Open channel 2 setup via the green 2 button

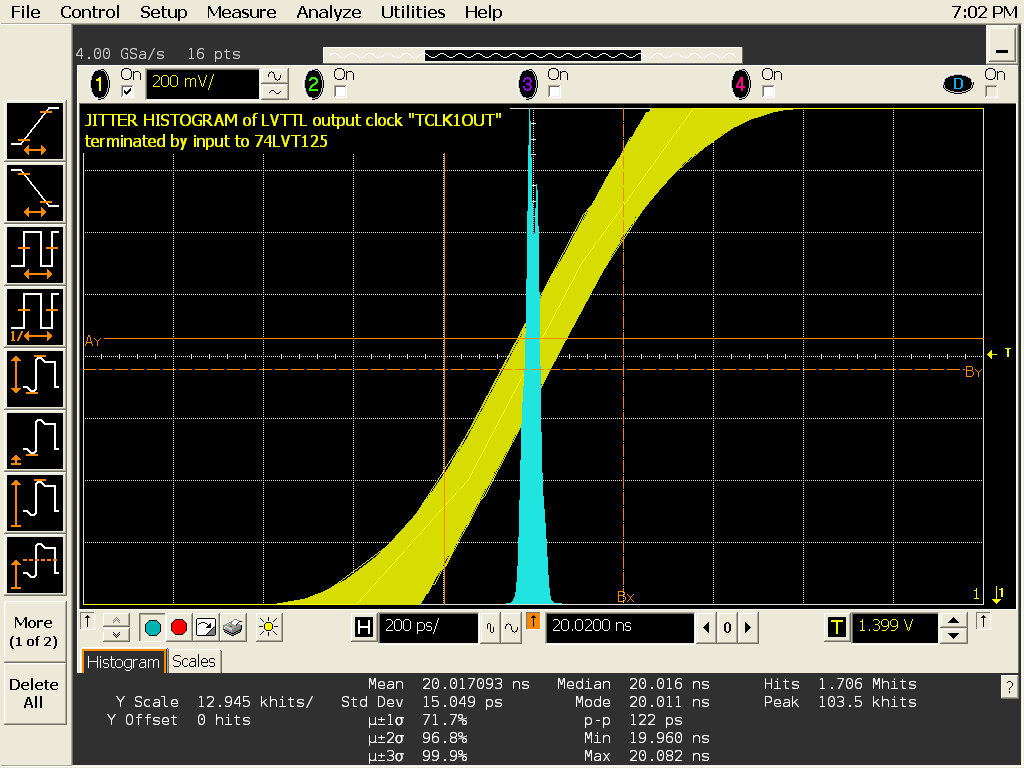pos(314,84)
